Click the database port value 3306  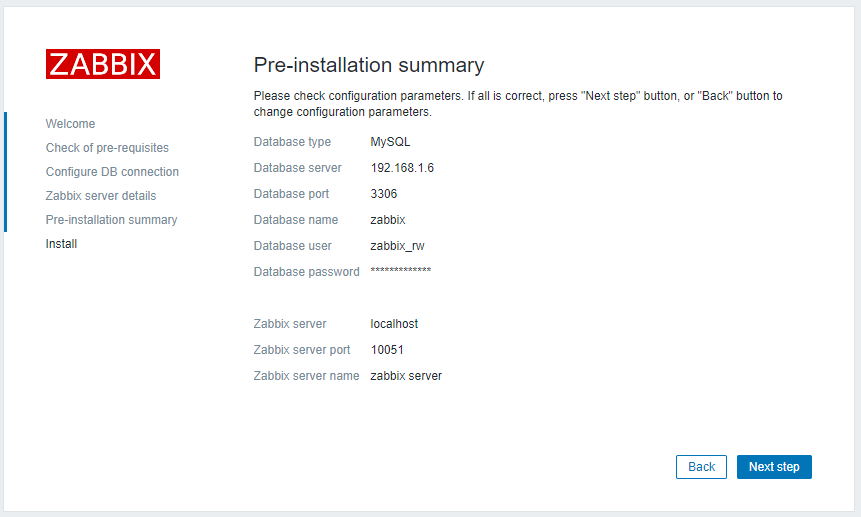[x=384, y=194]
